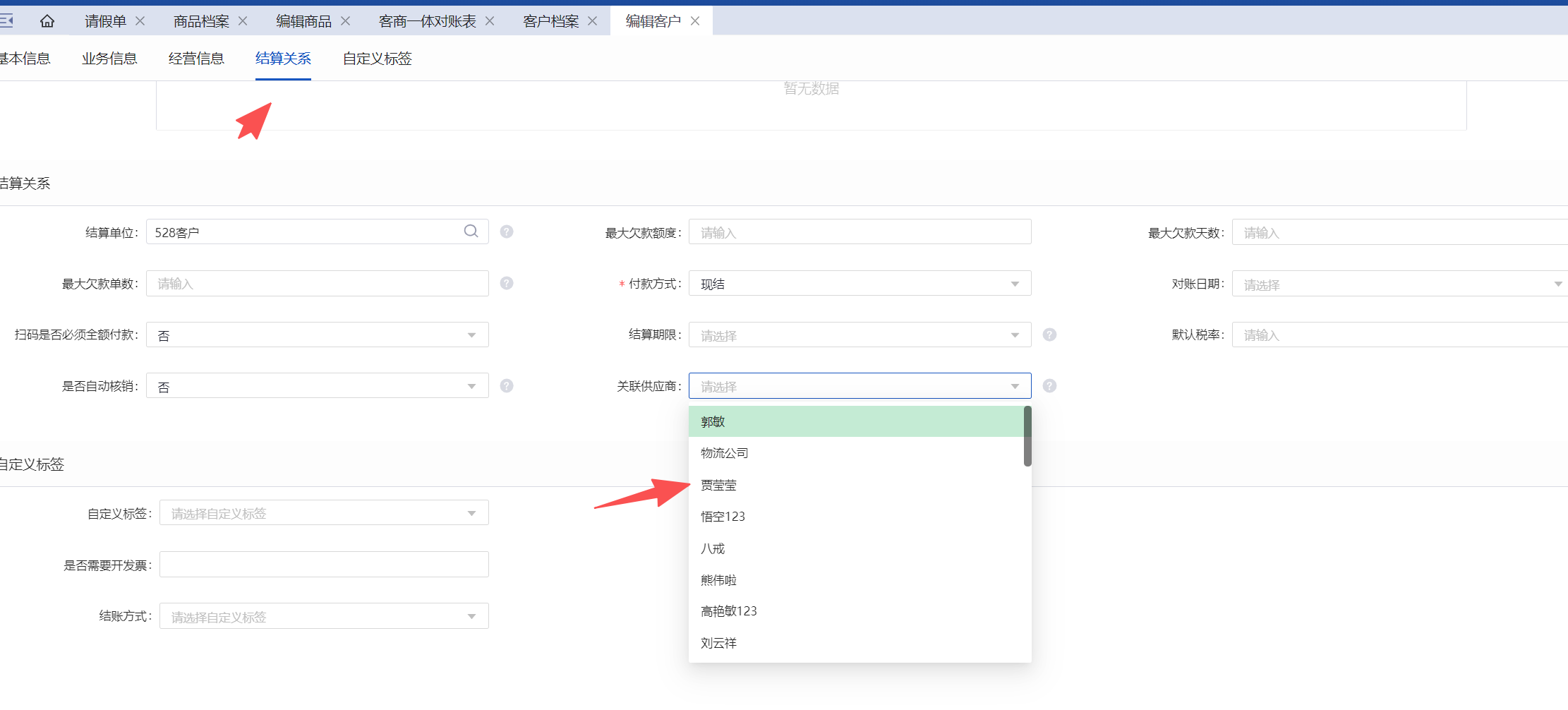
Task: Switch to the 业务信息 tab
Action: click(x=109, y=59)
